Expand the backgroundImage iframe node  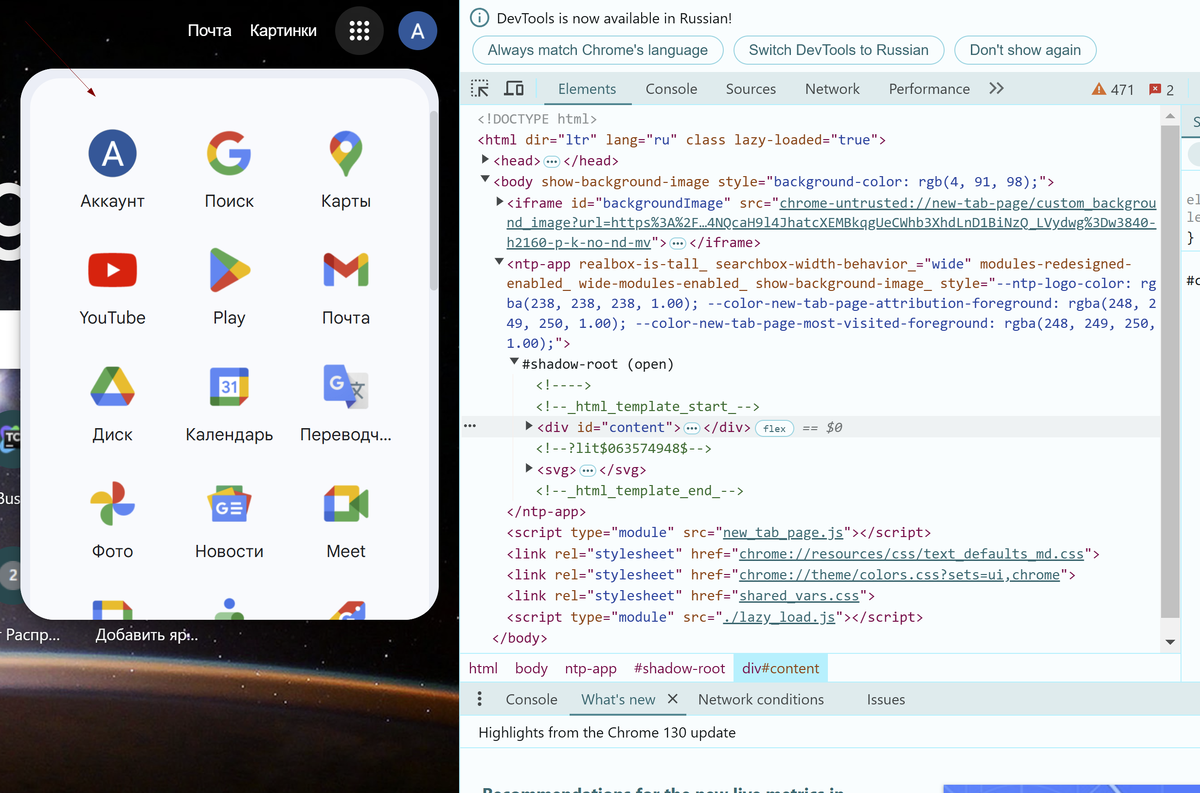click(500, 202)
